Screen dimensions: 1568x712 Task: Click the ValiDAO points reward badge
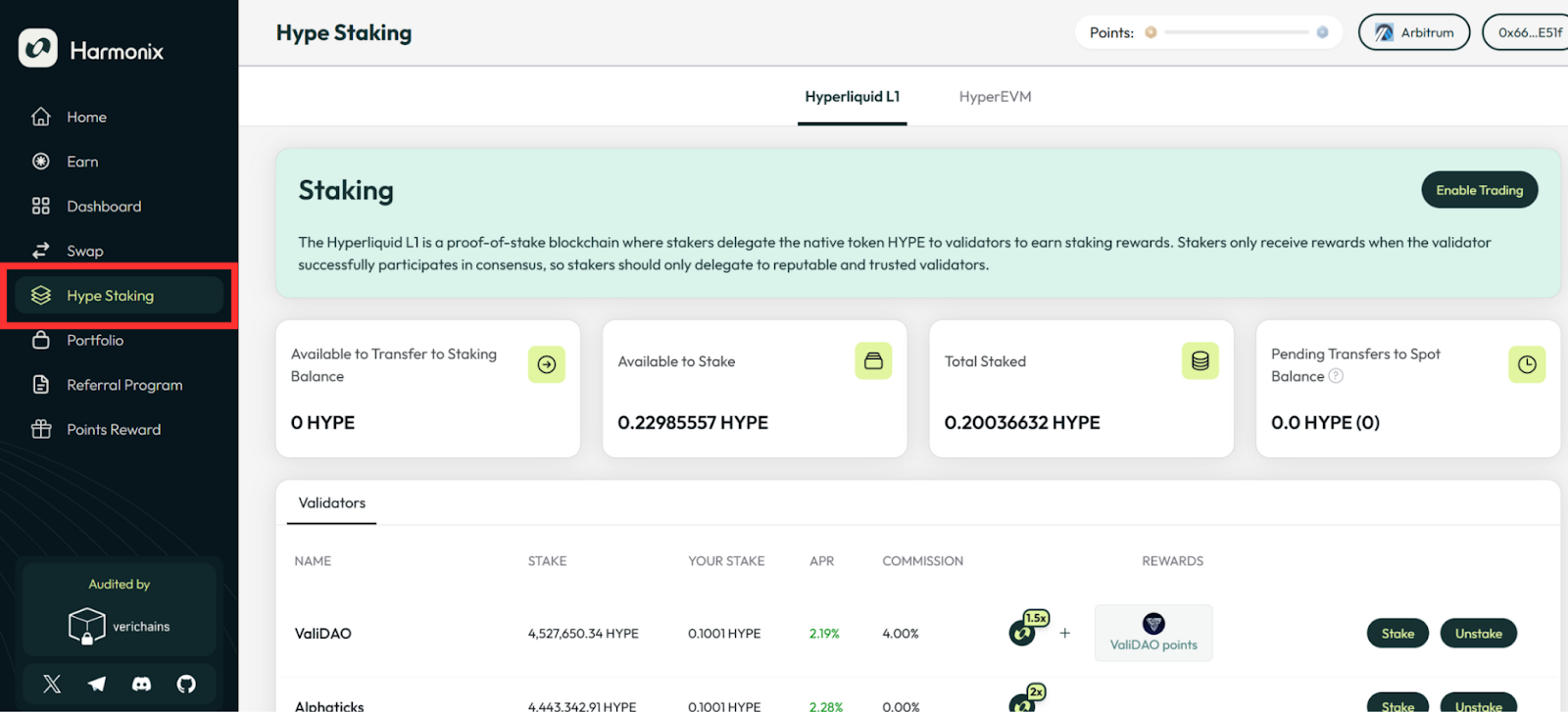pyautogui.click(x=1153, y=633)
